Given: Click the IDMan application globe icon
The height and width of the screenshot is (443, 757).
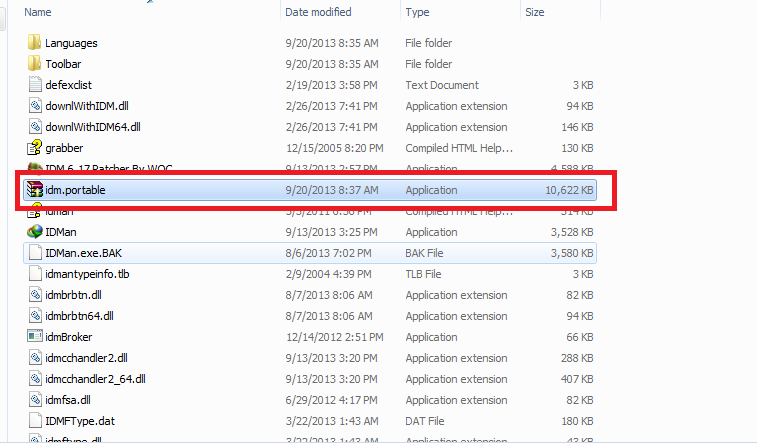Looking at the screenshot, I should (x=35, y=232).
